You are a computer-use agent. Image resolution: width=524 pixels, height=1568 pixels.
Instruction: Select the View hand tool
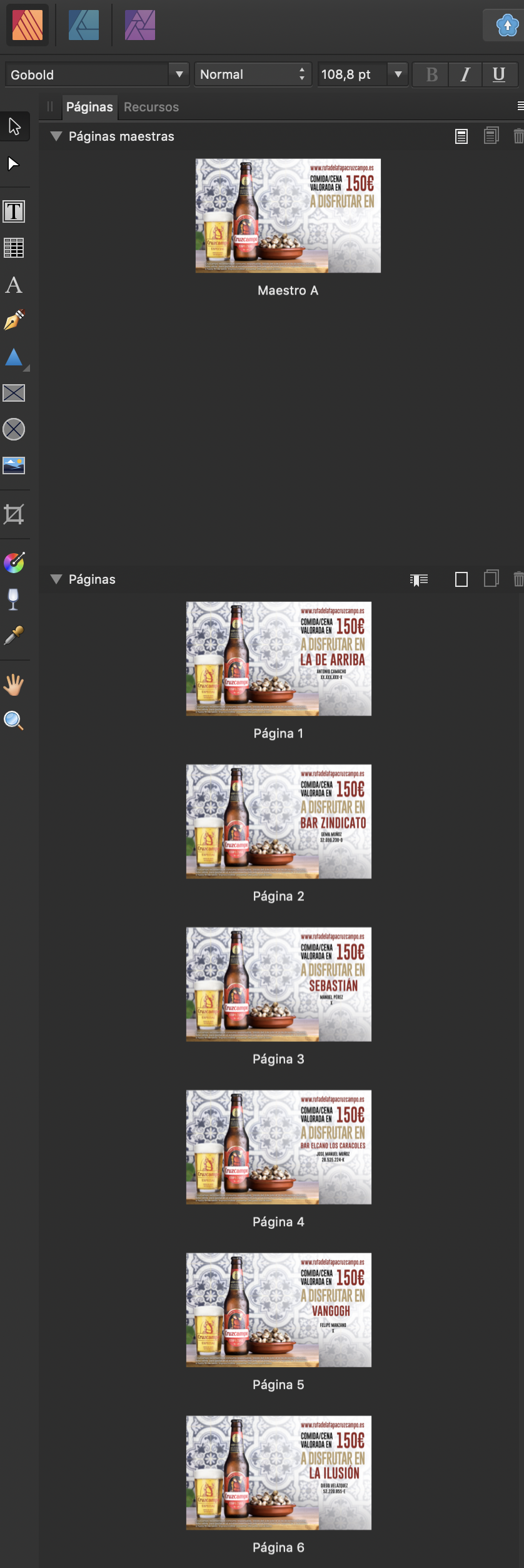(14, 685)
